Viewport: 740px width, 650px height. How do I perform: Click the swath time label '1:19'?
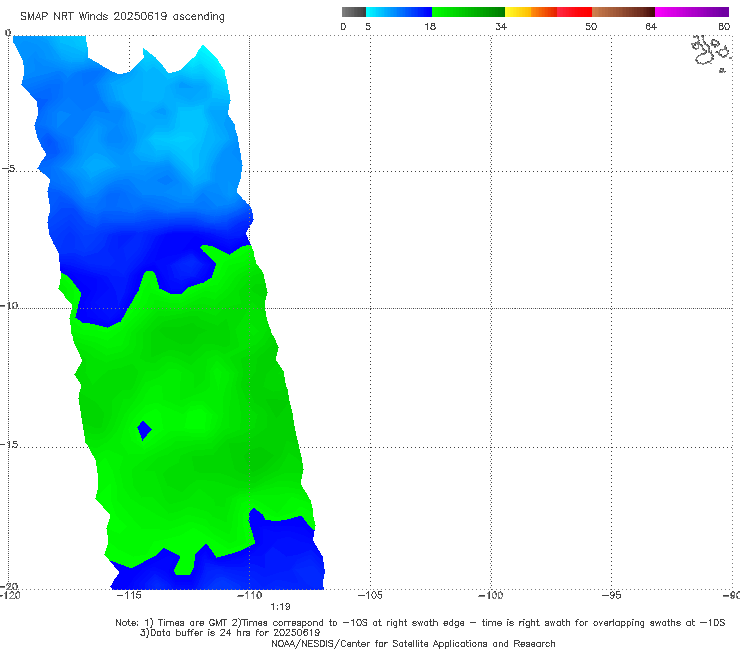280,607
